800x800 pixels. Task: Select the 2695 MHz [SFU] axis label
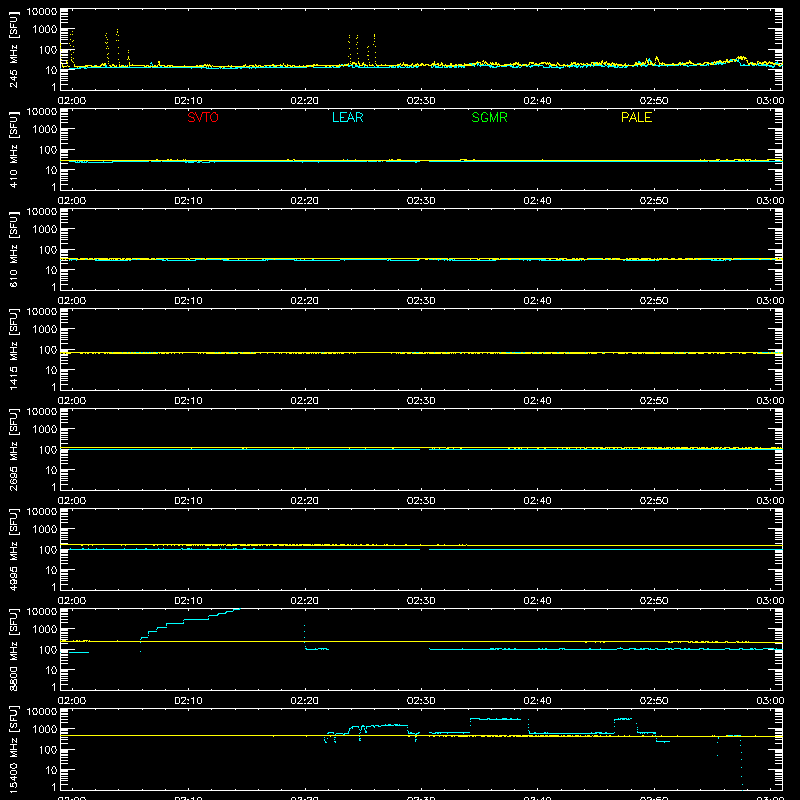(13, 449)
